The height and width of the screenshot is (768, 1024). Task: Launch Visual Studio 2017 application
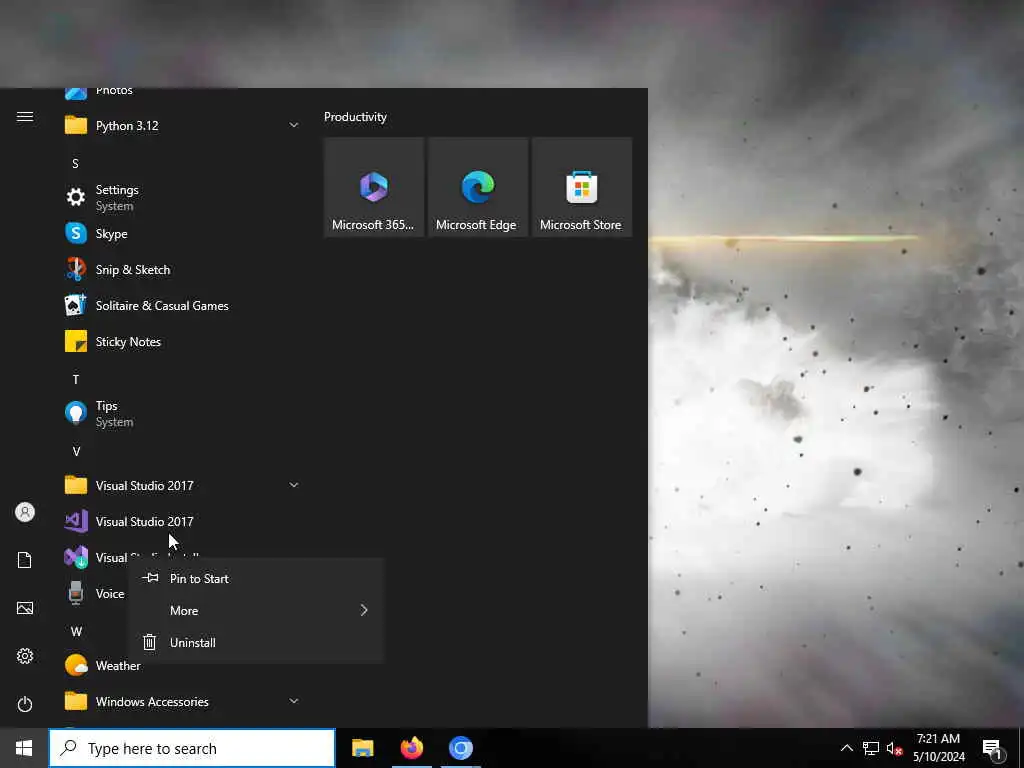coord(182,521)
